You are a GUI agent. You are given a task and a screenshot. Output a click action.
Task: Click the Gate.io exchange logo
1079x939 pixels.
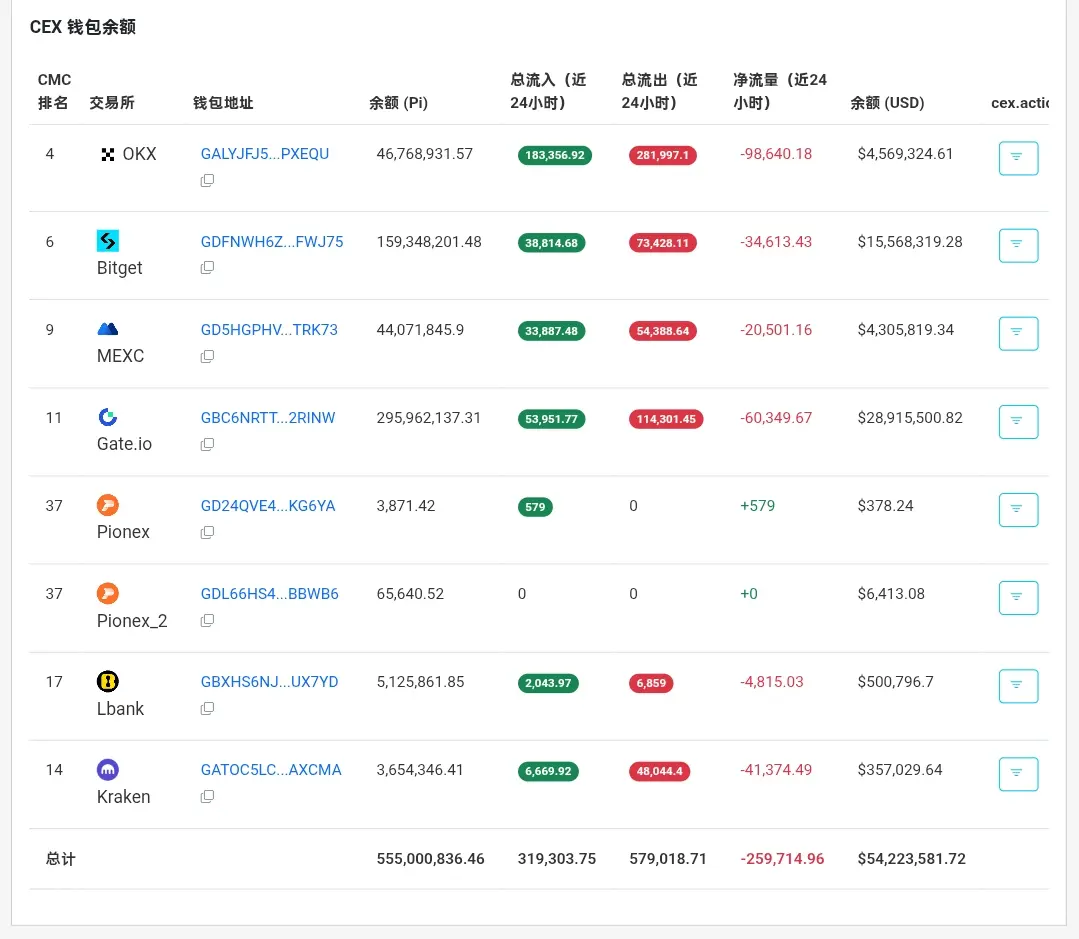coord(108,417)
